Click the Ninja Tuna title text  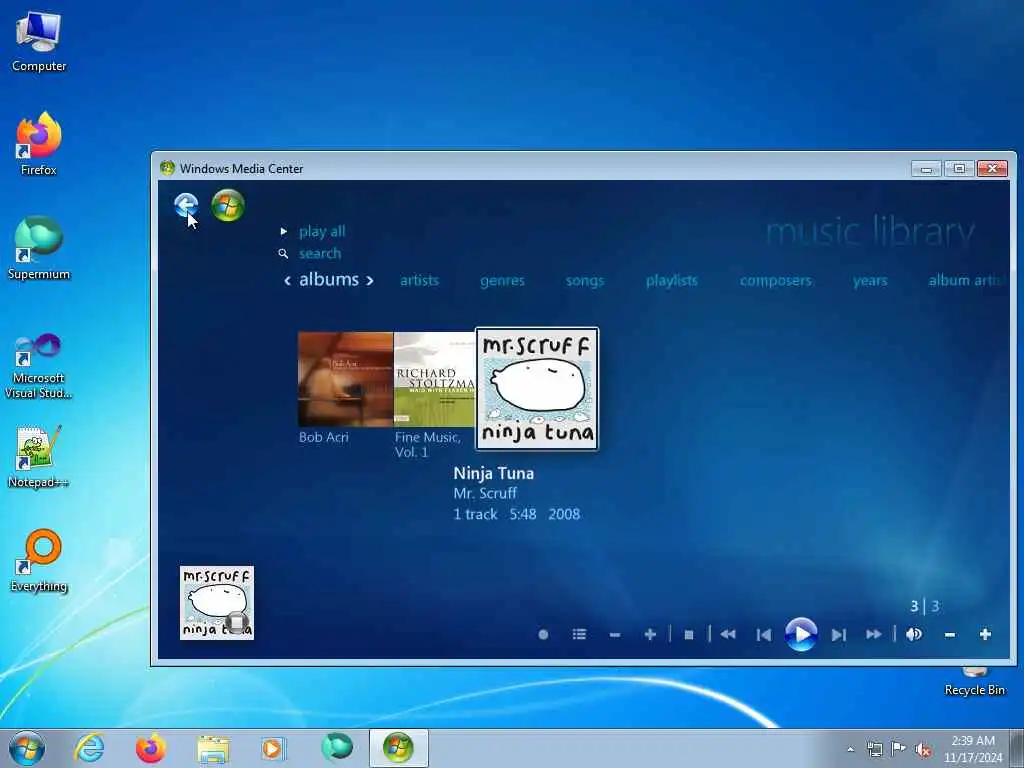[x=493, y=473]
